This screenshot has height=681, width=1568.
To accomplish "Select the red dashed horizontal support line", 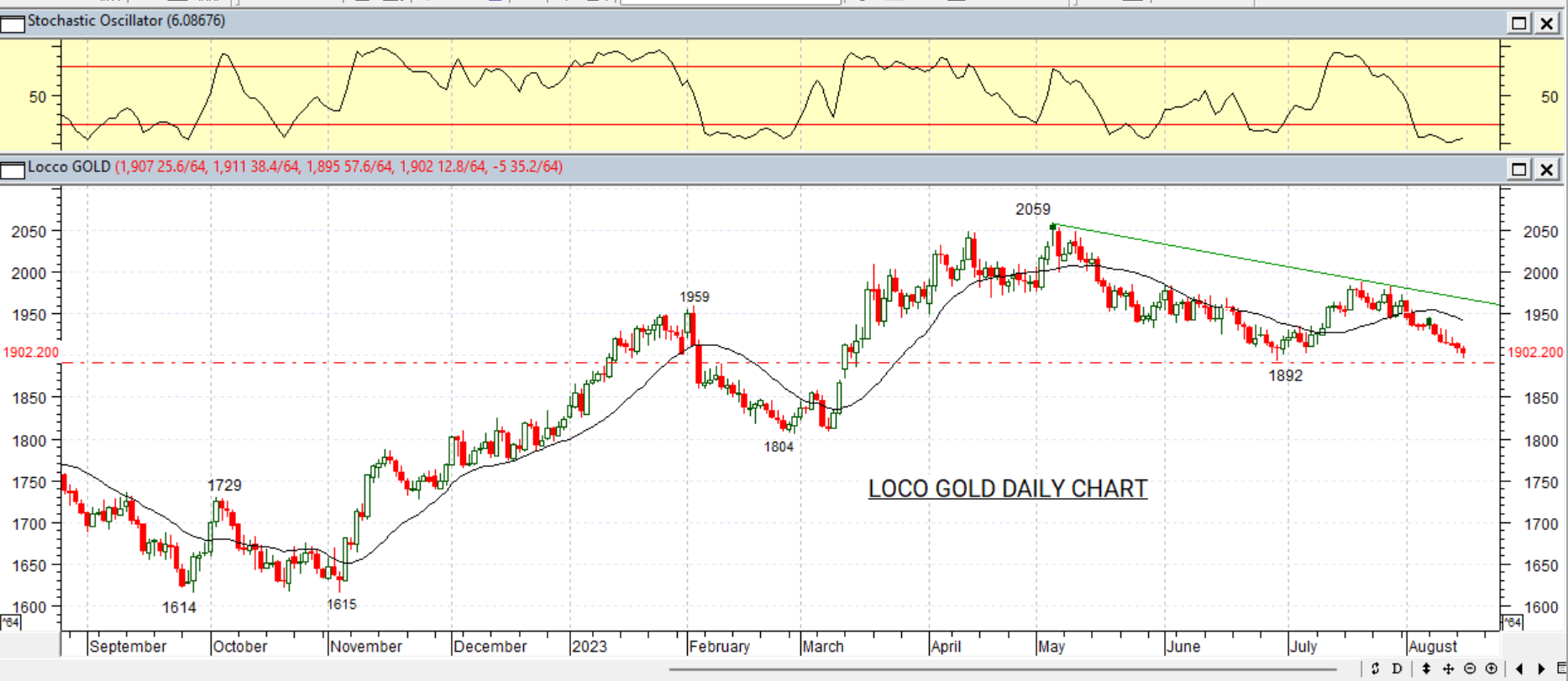I will pyautogui.click(x=779, y=363).
